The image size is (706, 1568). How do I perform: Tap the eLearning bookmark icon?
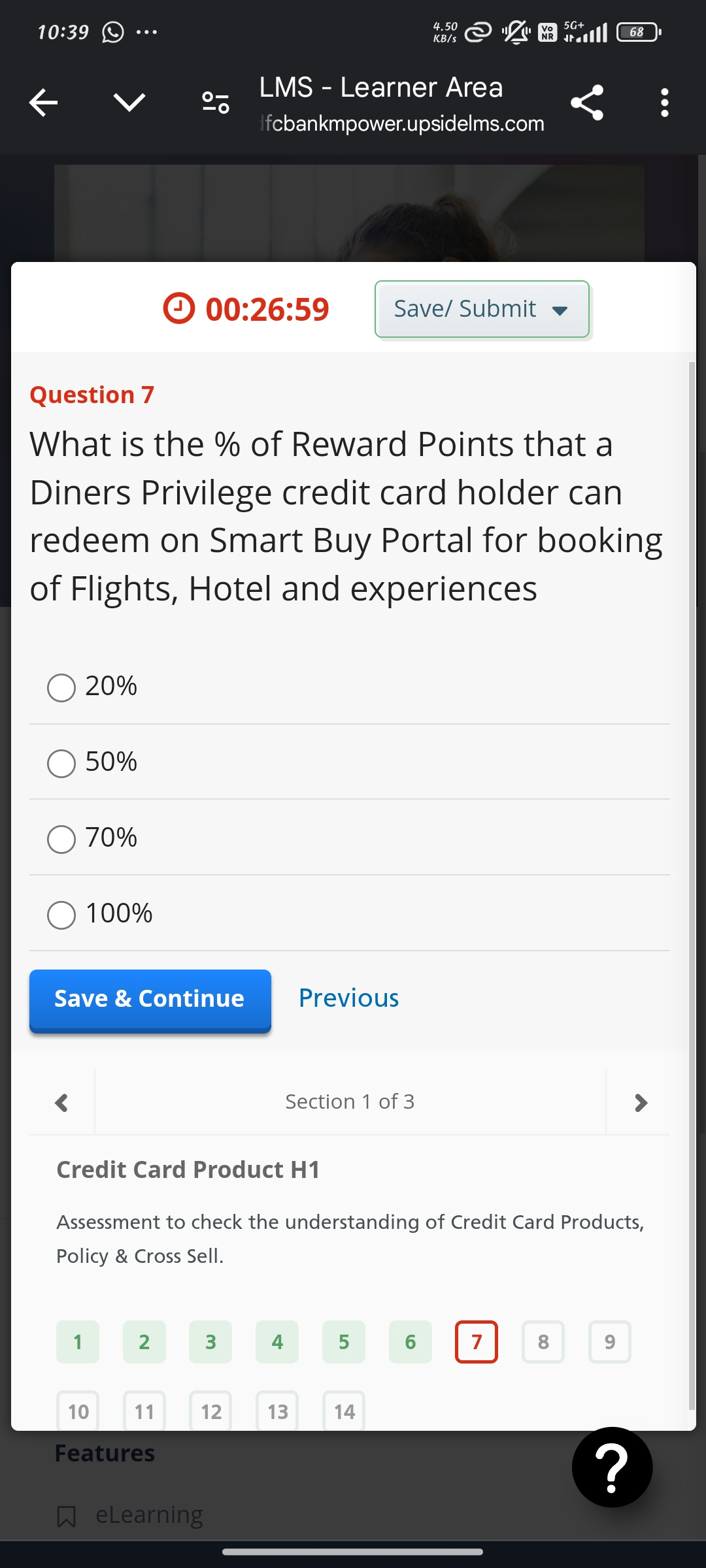point(67,1516)
